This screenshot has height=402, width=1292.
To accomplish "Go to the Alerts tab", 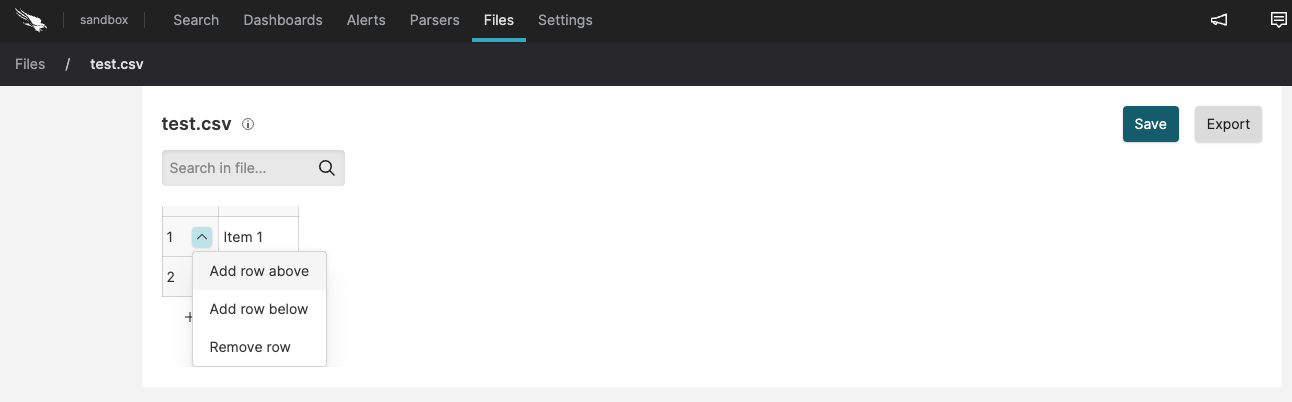I will (366, 20).
